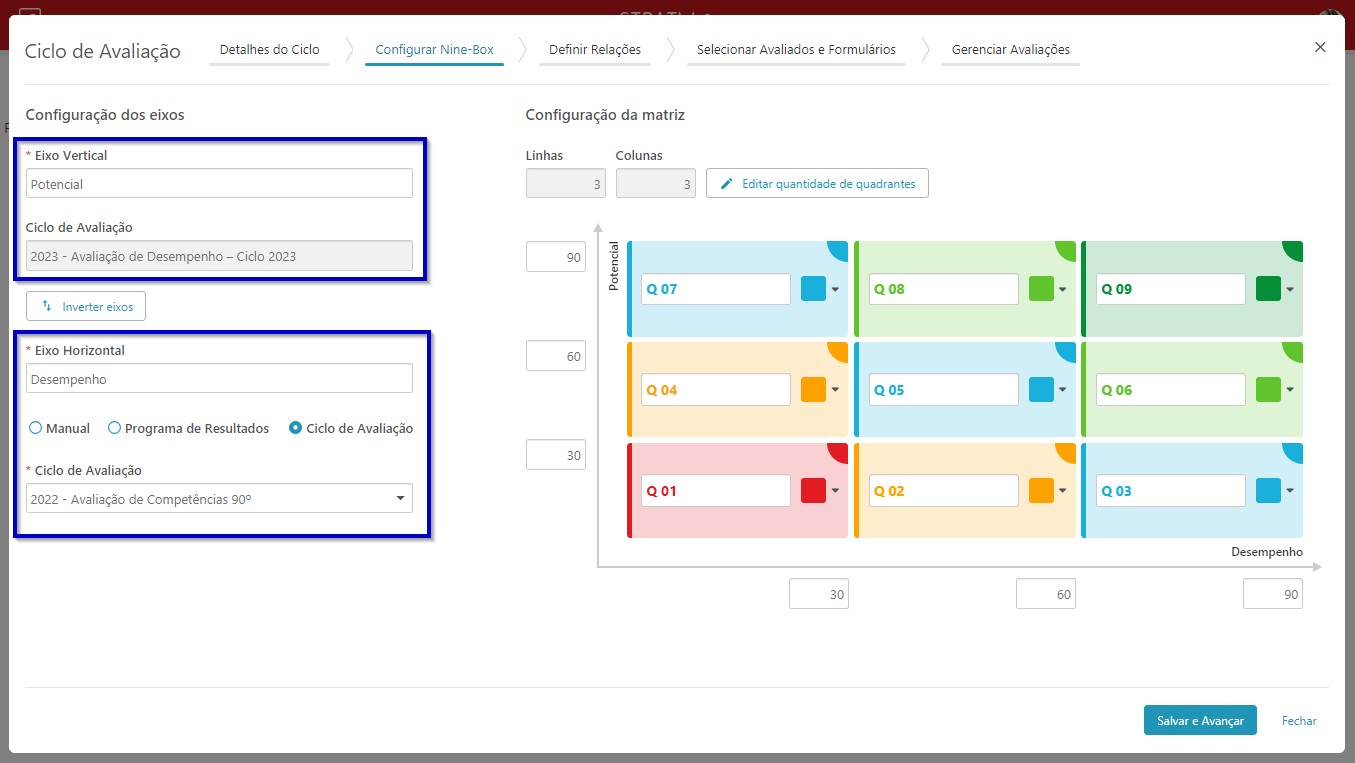Edit the Q 09 quadrant name field

tap(1171, 289)
